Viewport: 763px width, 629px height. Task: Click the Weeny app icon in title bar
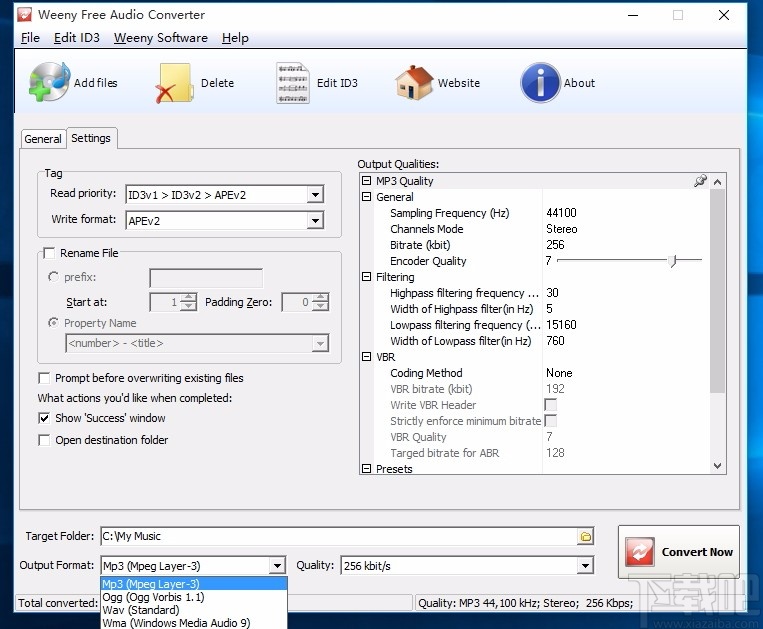(x=24, y=15)
